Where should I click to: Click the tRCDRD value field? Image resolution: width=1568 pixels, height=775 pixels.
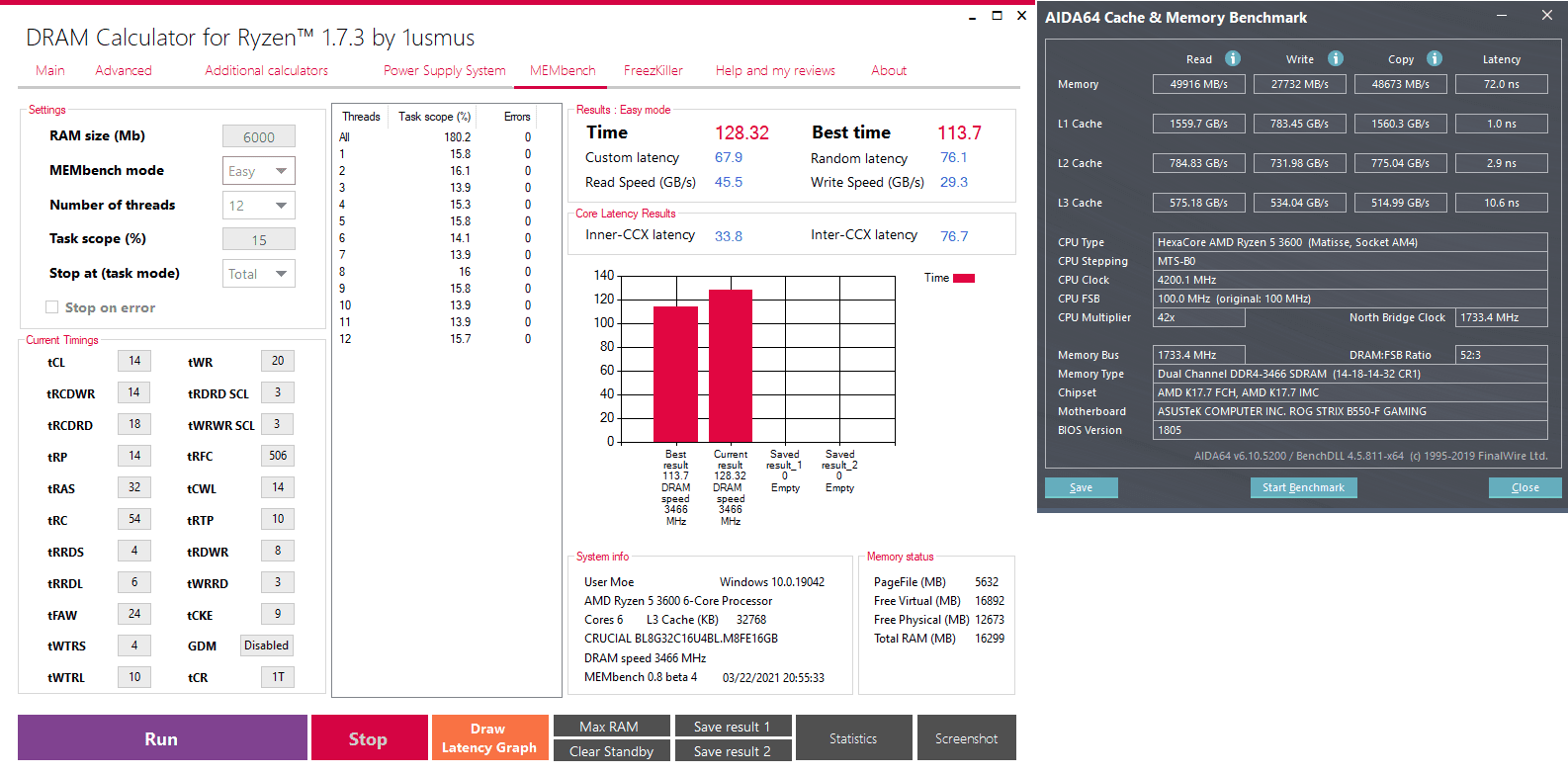click(x=134, y=424)
